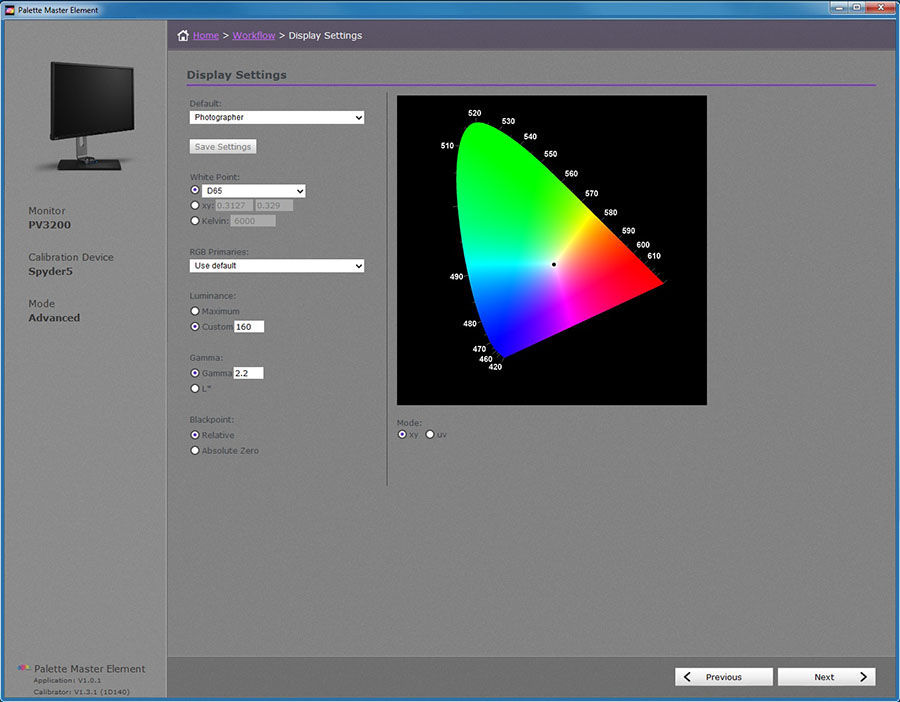Select the L* gamma radio button
The image size is (900, 702).
pos(195,389)
